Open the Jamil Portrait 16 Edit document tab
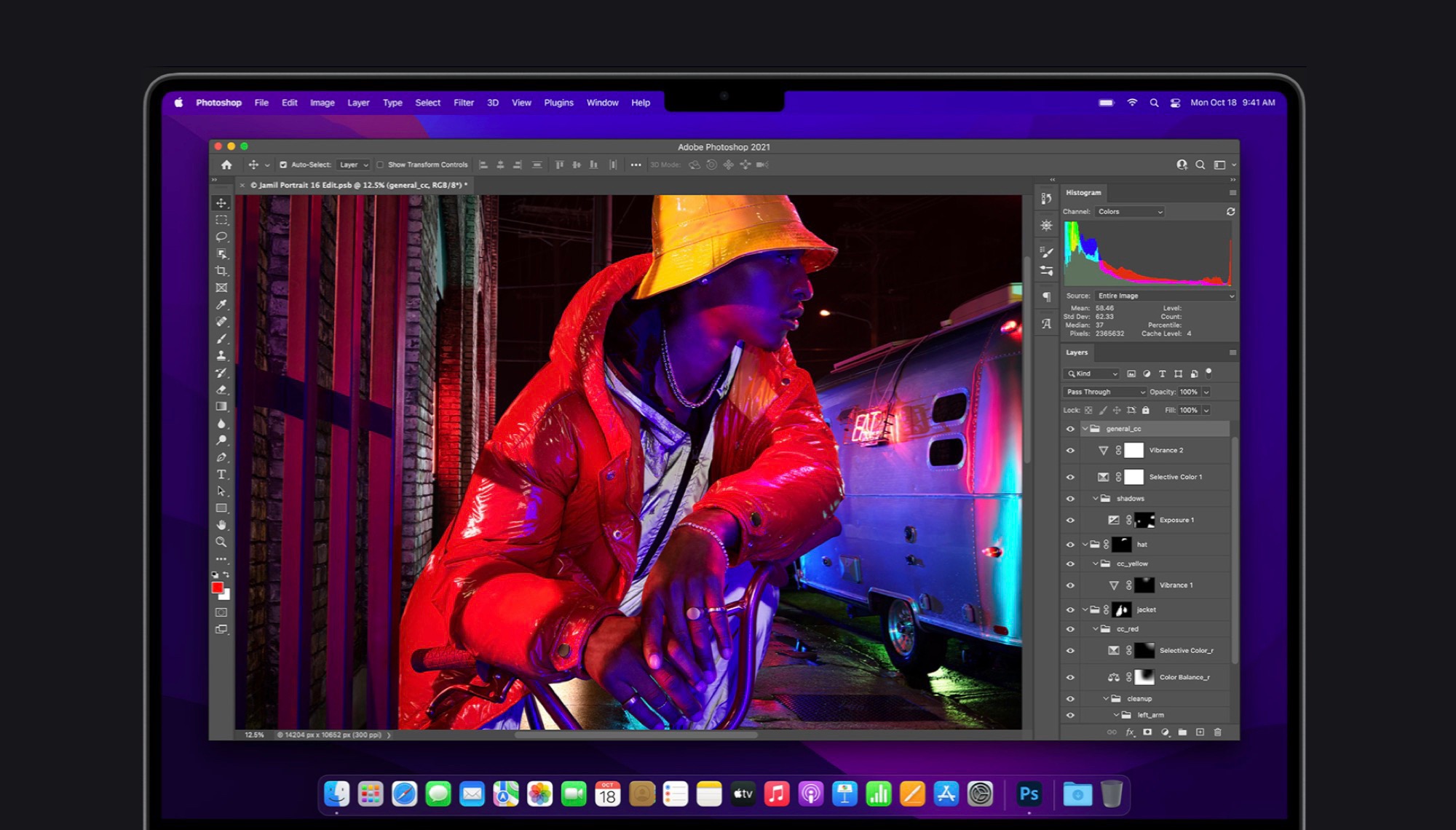Viewport: 1456px width, 830px height. click(x=359, y=185)
